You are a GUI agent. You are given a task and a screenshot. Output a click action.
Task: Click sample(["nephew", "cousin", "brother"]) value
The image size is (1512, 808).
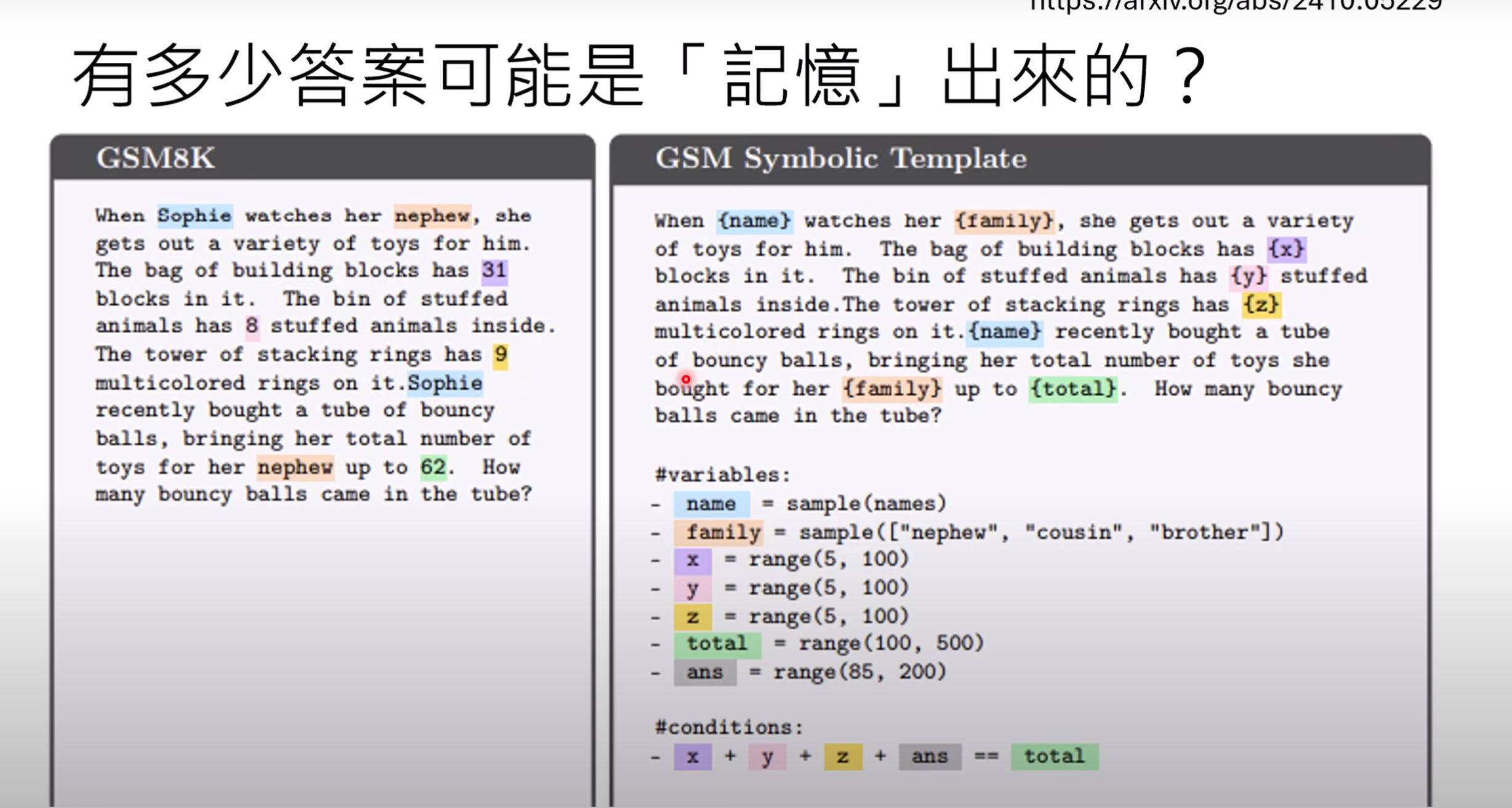pos(1042,532)
